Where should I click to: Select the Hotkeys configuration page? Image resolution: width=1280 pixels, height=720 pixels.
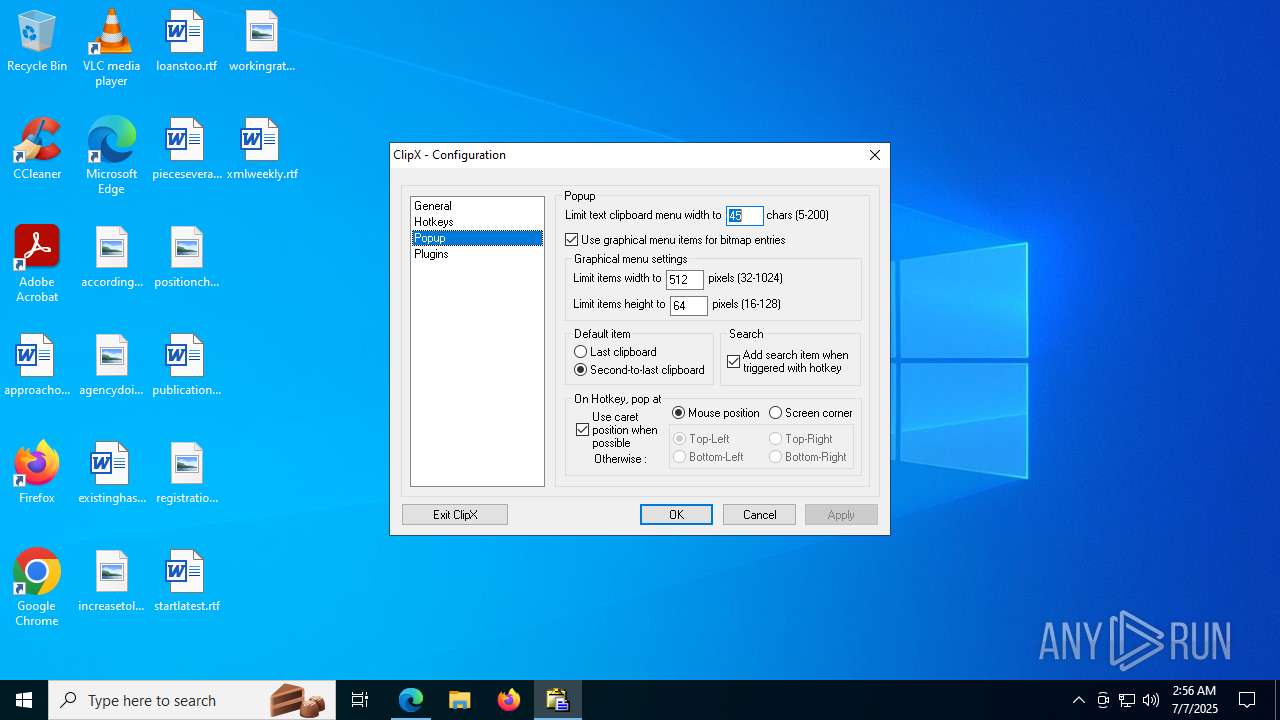[477, 222]
